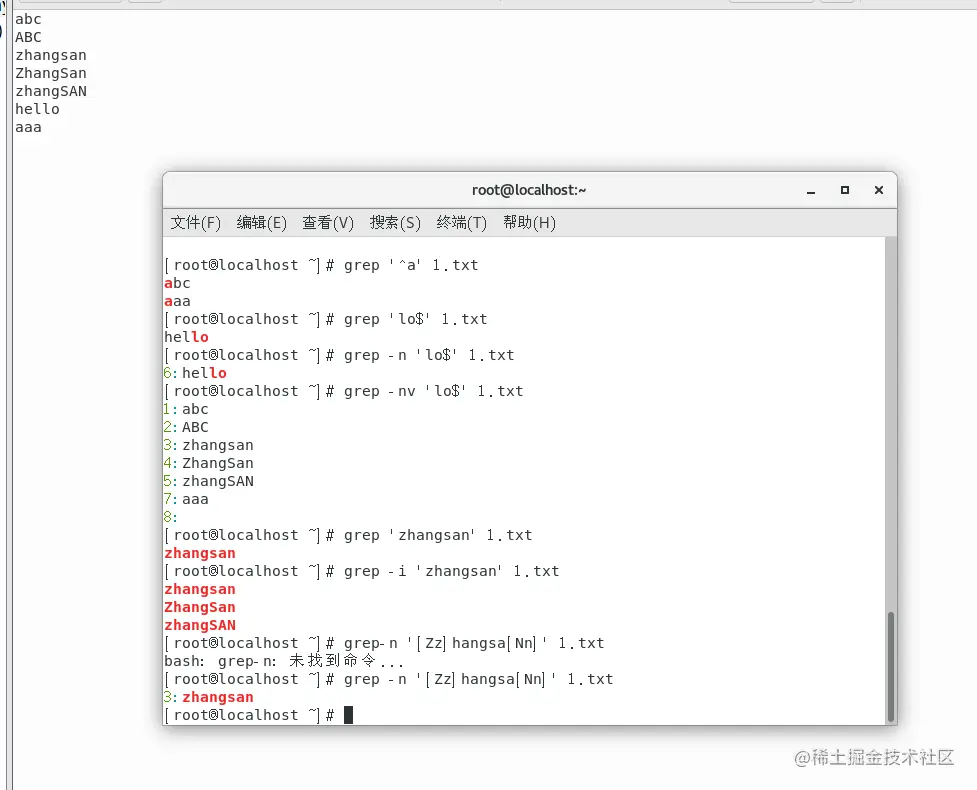Click 'zhangsan' line in background text file
977x790 pixels.
coord(51,55)
